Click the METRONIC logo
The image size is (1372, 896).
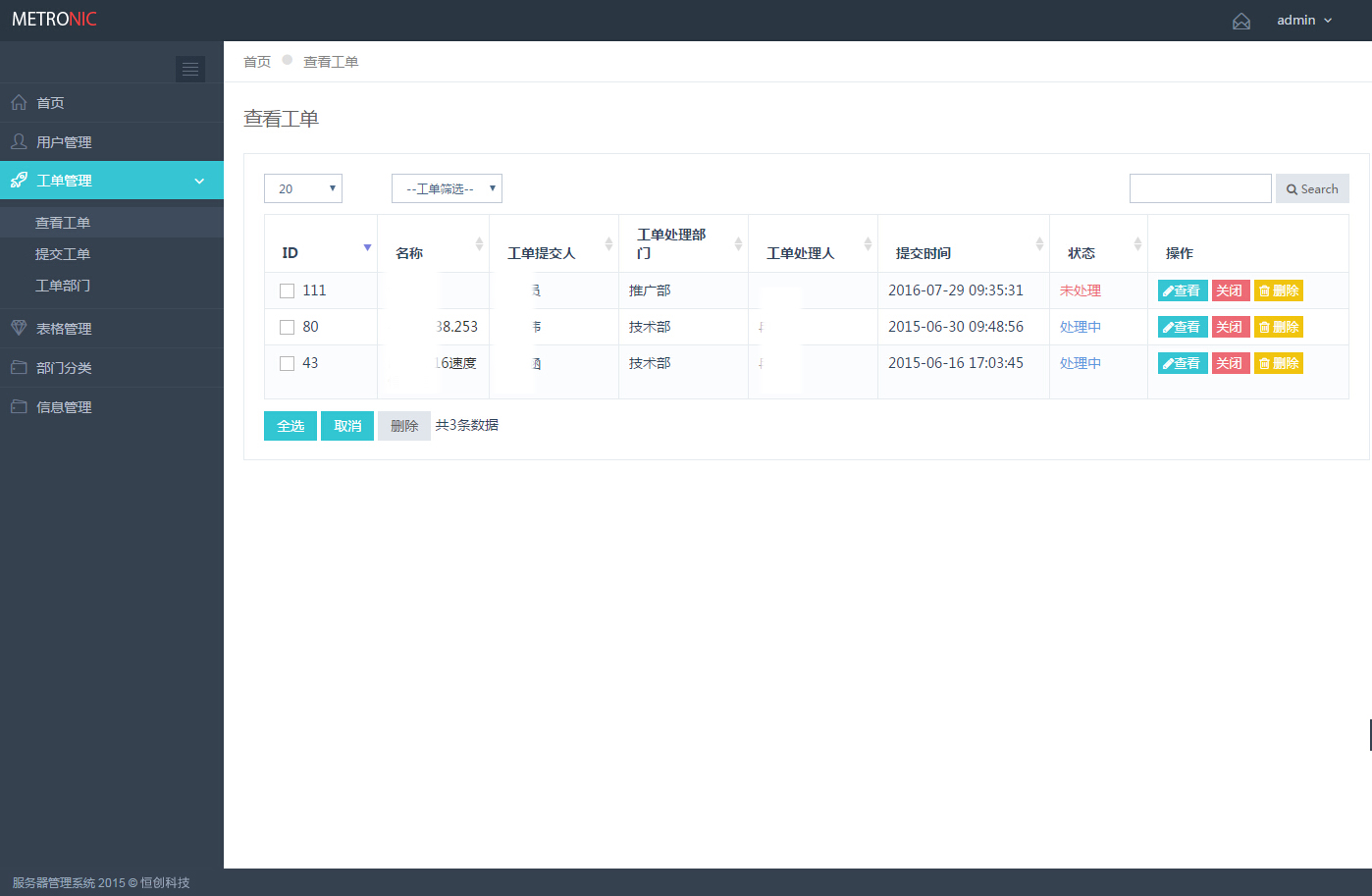(54, 20)
